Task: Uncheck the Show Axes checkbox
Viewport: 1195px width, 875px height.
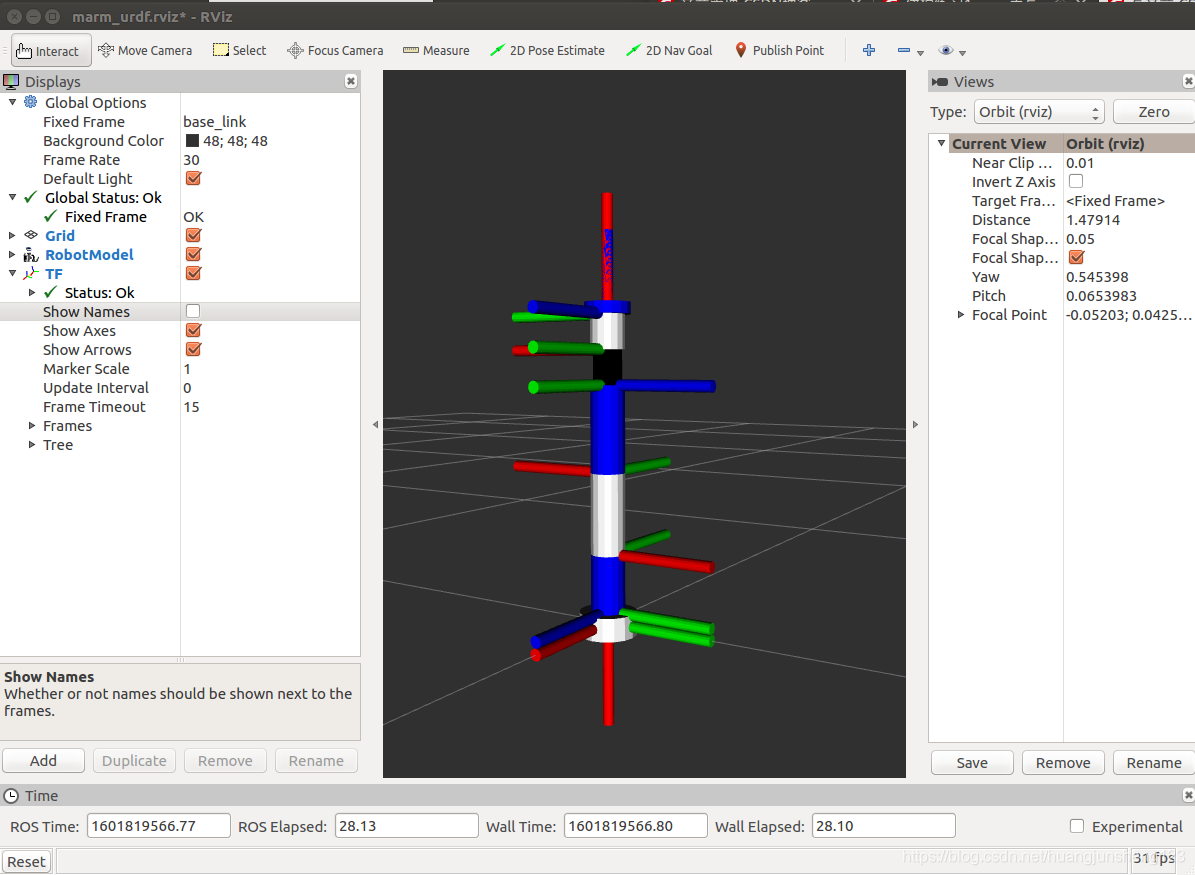Action: pyautogui.click(x=193, y=330)
